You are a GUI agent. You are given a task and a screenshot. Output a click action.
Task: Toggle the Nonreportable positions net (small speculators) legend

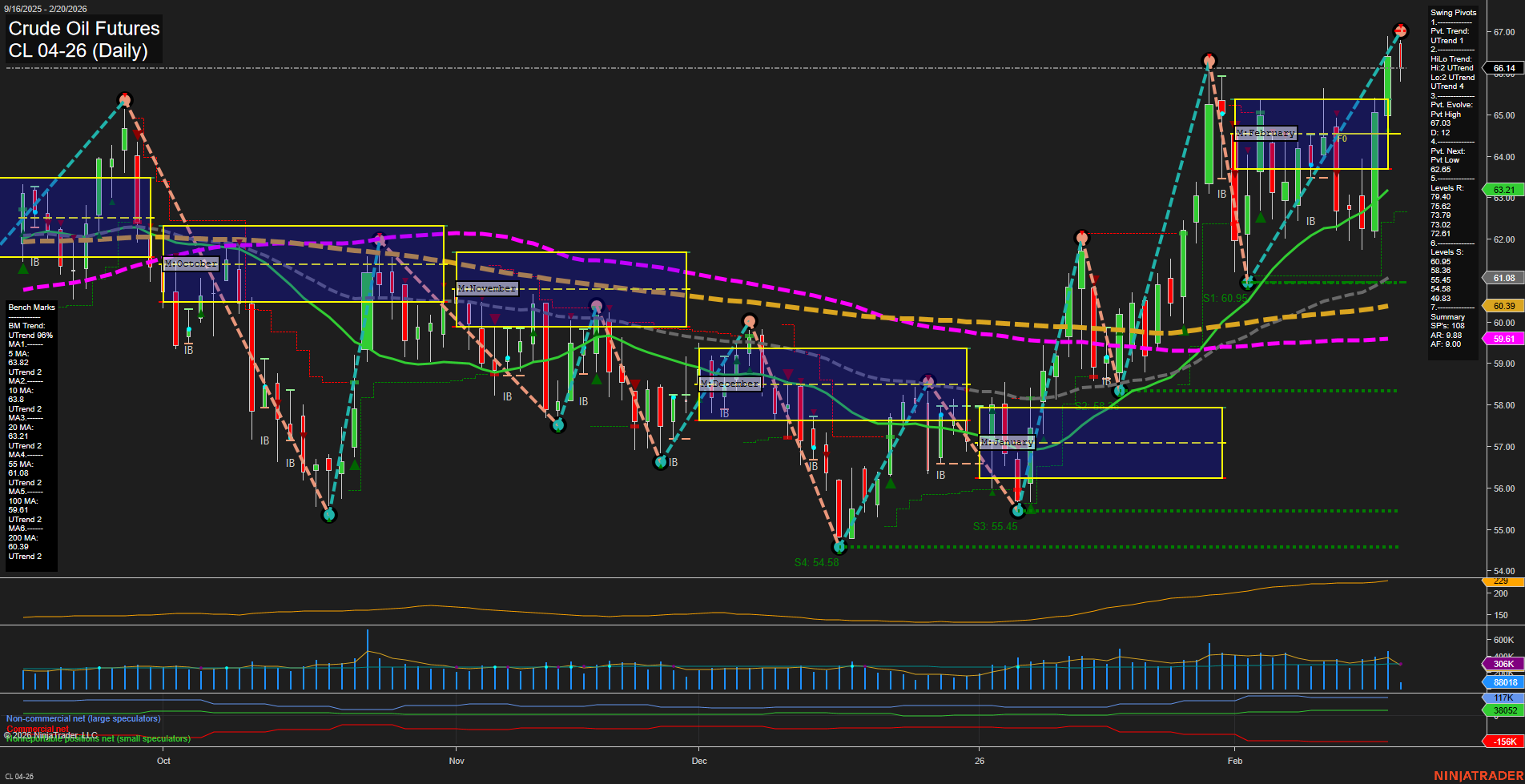[x=96, y=738]
